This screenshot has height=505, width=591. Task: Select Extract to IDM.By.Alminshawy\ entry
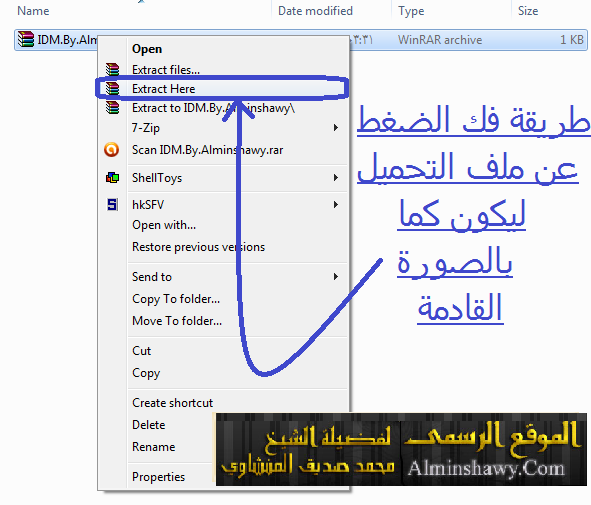pyautogui.click(x=213, y=108)
